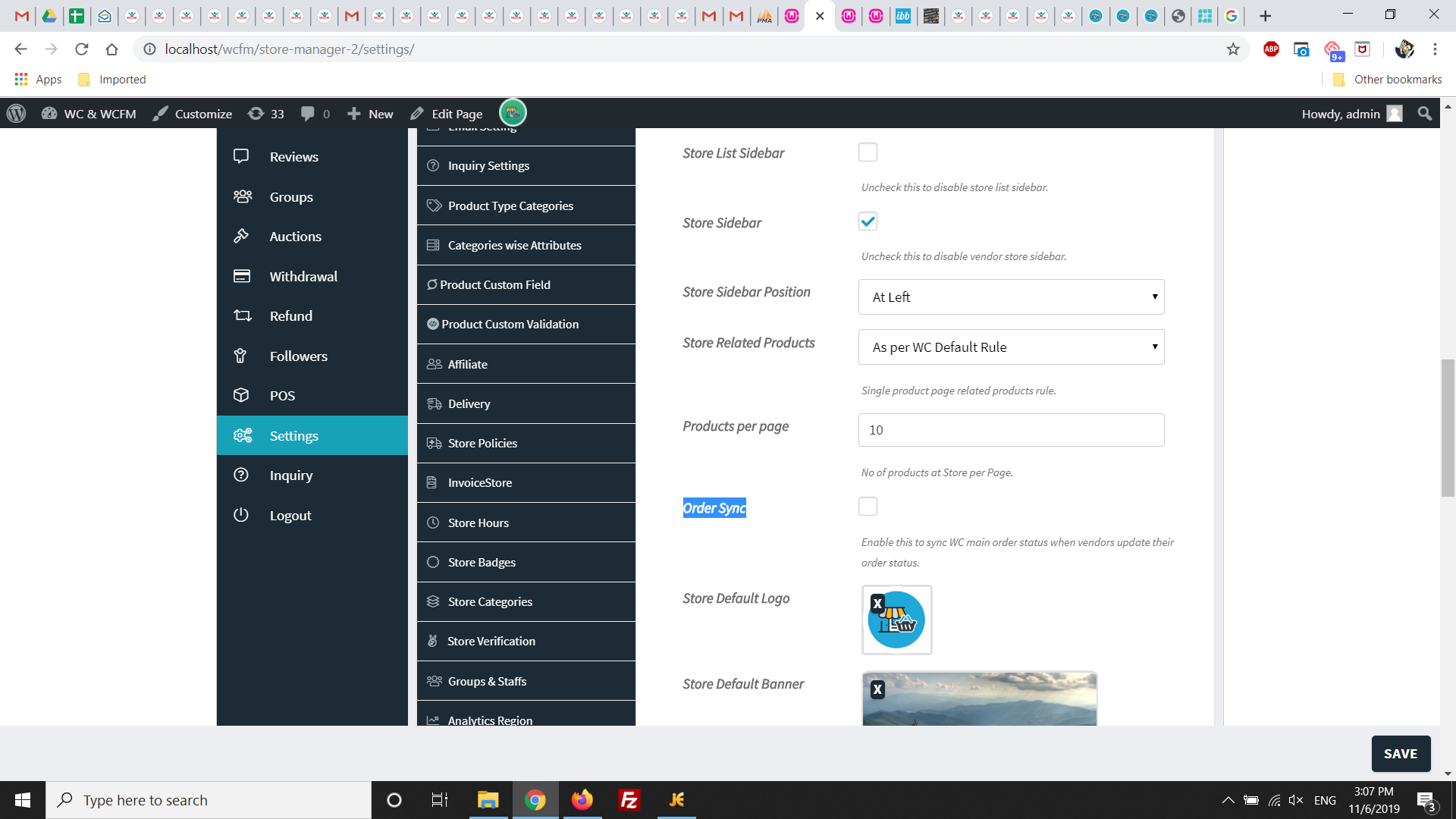Click the Groups people icon
The height and width of the screenshot is (819, 1456).
pos(243,196)
